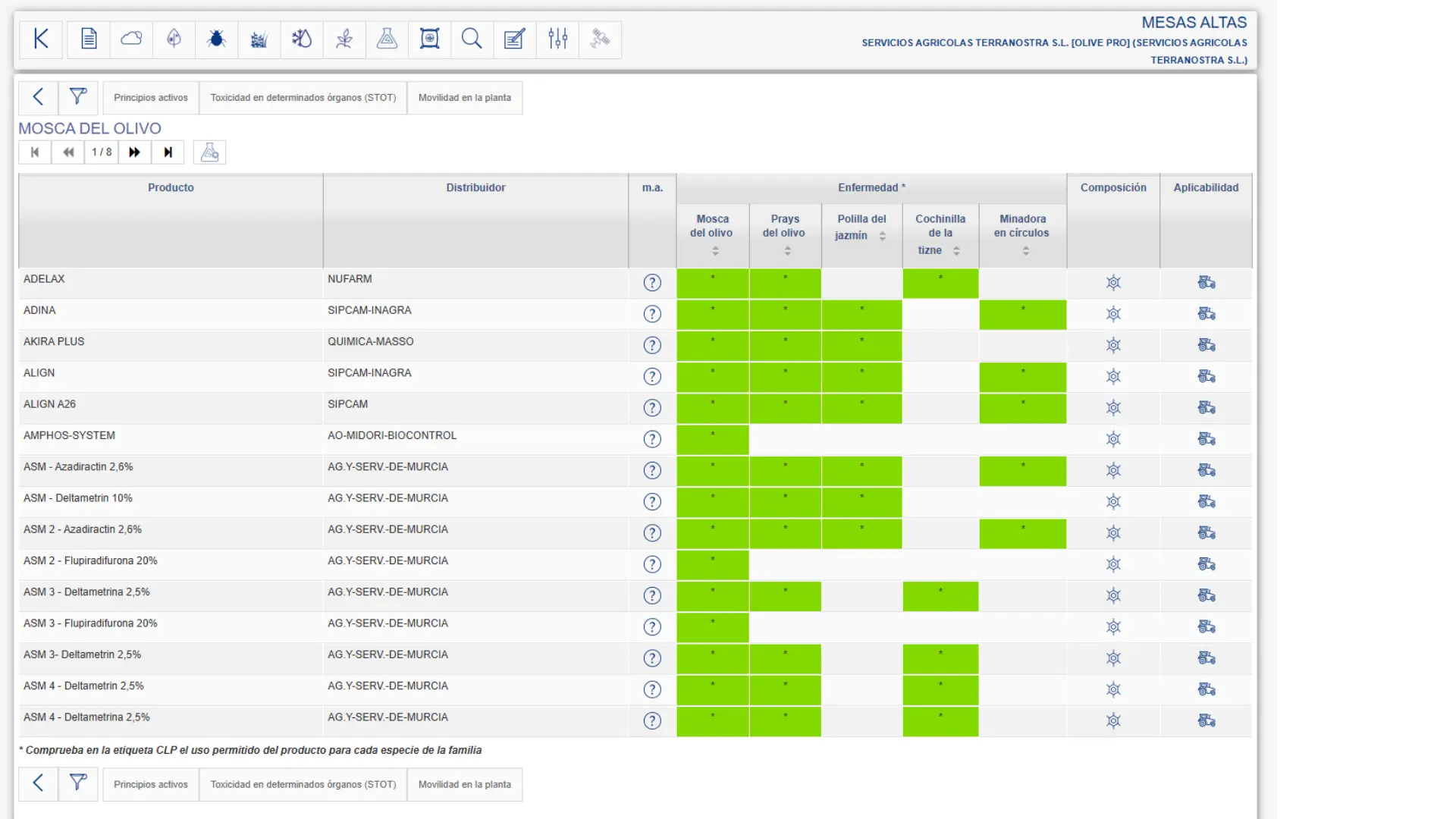Sort by Prays del olivo column
The height and width of the screenshot is (819, 1456).
pos(788,251)
